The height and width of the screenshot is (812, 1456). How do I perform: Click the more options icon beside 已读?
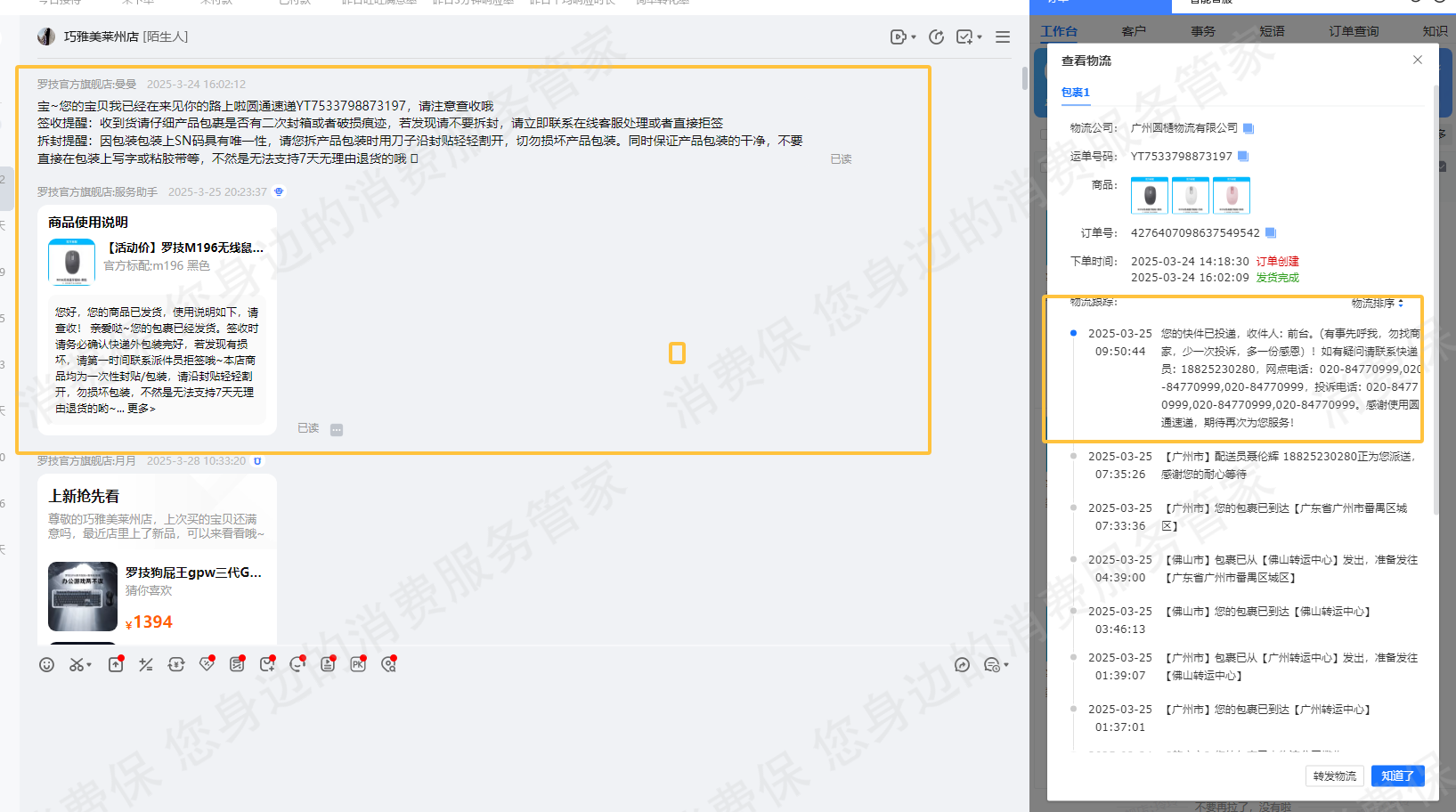(x=337, y=430)
